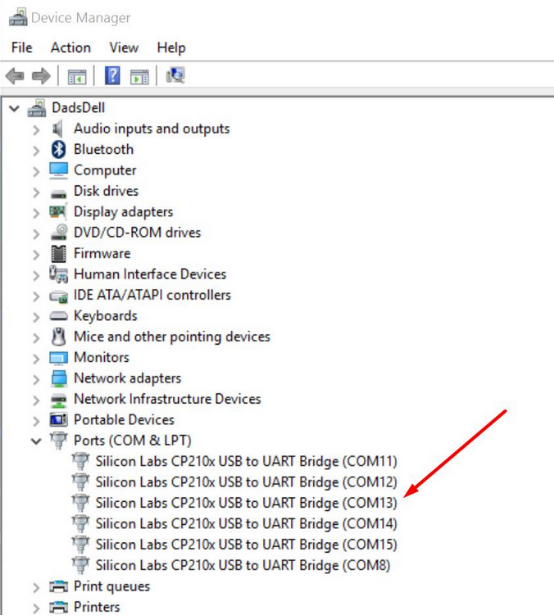Image resolution: width=554 pixels, height=616 pixels.
Task: Click the Network adapters icon
Action: click(59, 378)
